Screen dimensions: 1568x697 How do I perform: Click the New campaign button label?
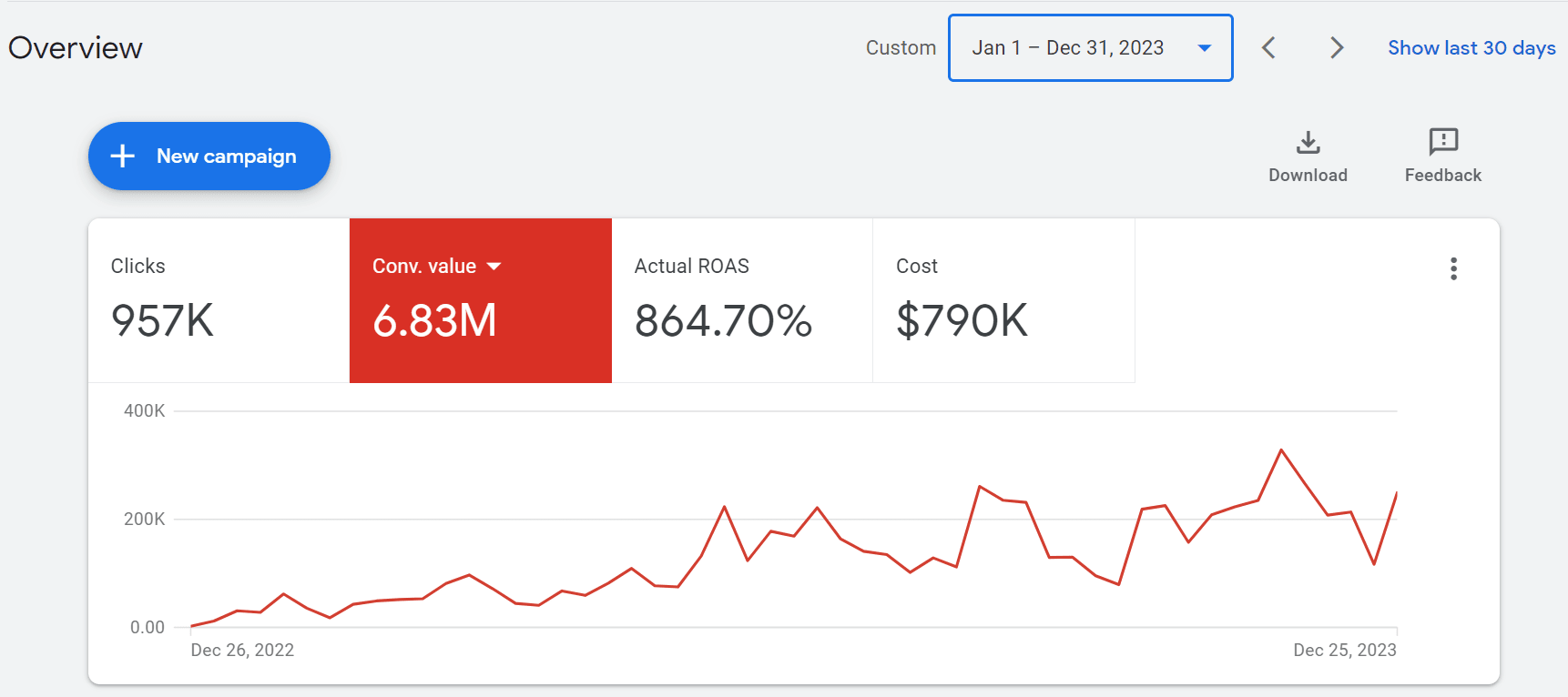[x=226, y=157]
